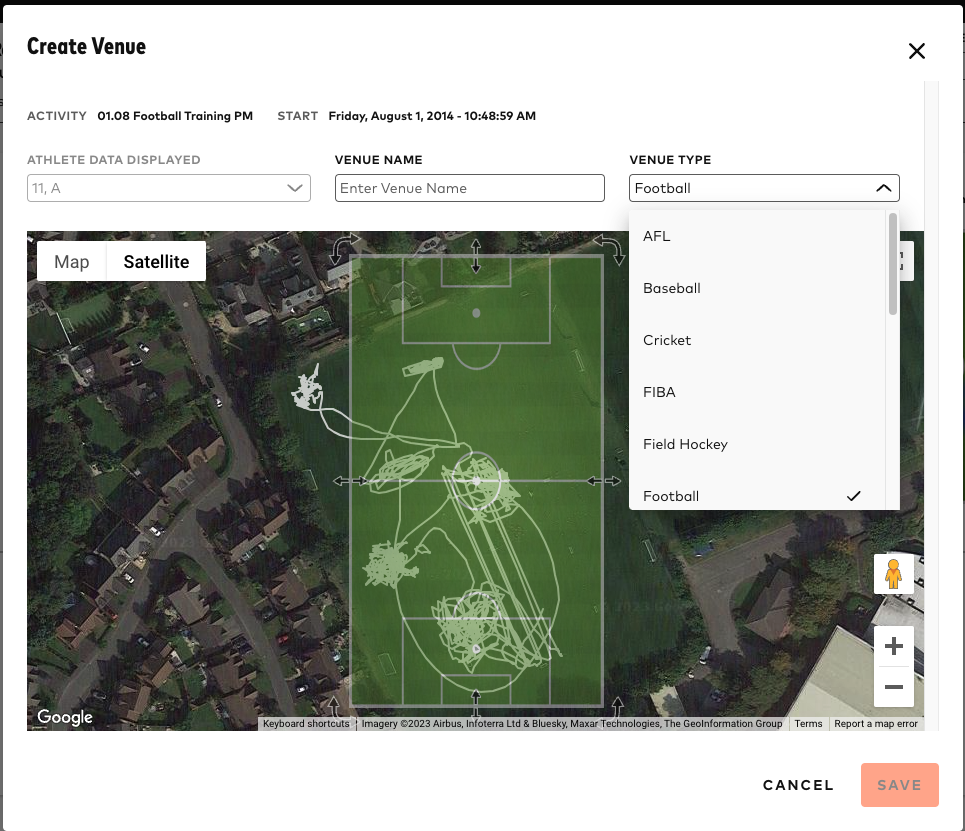
Task: Close the Create Venue dialog
Action: pyautogui.click(x=917, y=51)
